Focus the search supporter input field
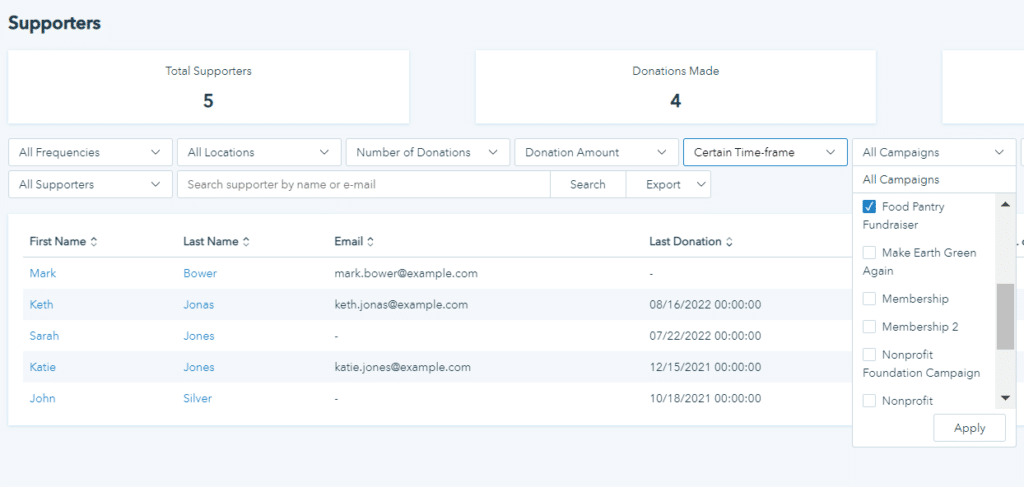The image size is (1024, 487). pyautogui.click(x=364, y=185)
